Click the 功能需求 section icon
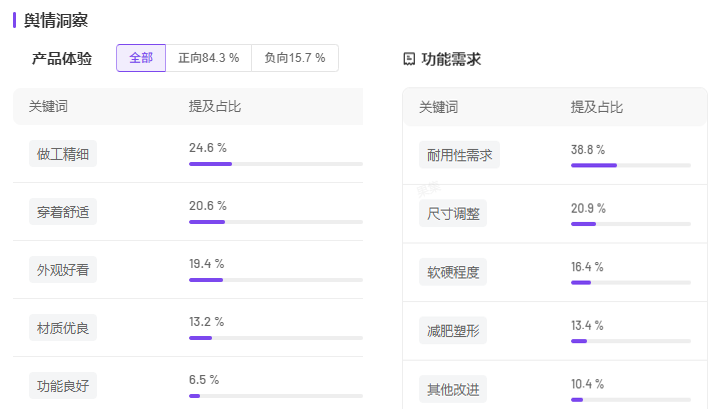 tap(409, 59)
